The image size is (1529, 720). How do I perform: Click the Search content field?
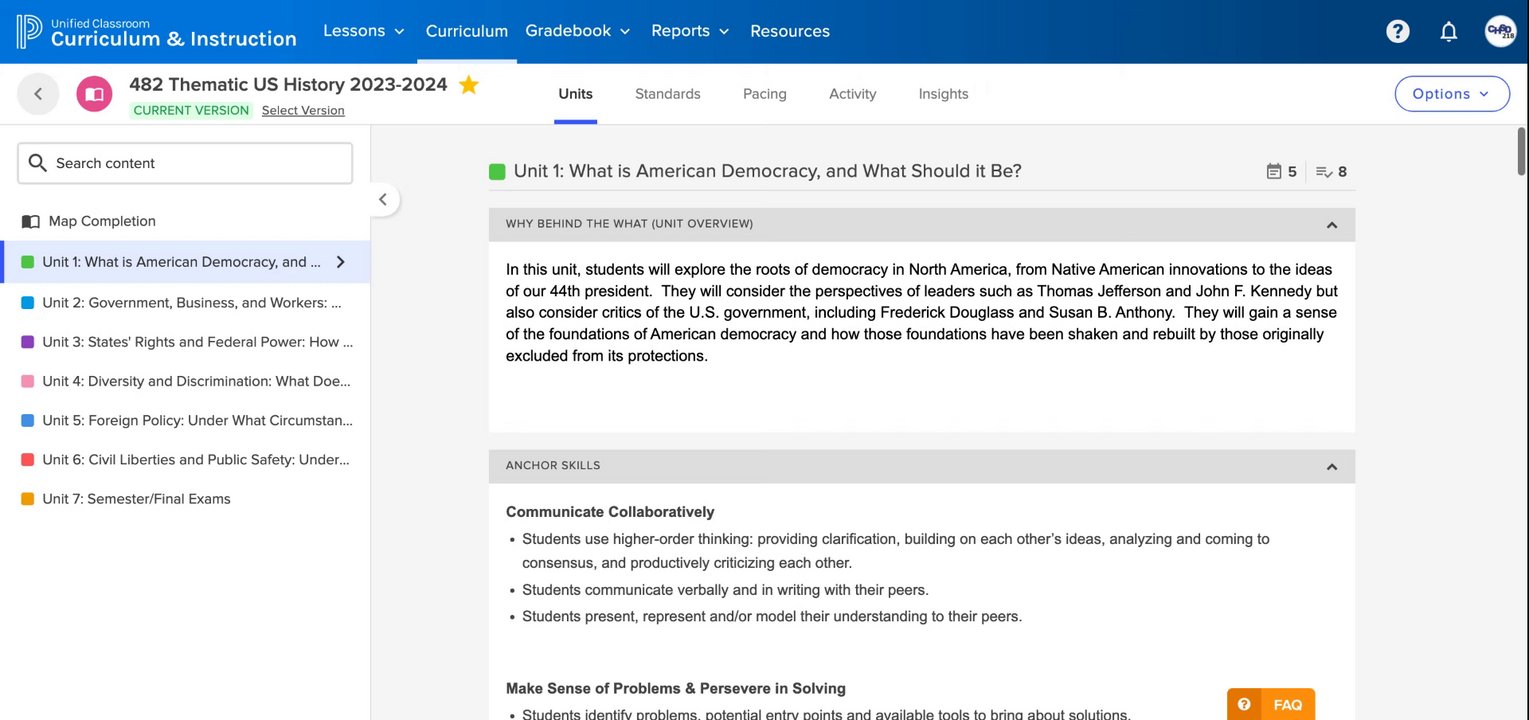[x=185, y=163]
